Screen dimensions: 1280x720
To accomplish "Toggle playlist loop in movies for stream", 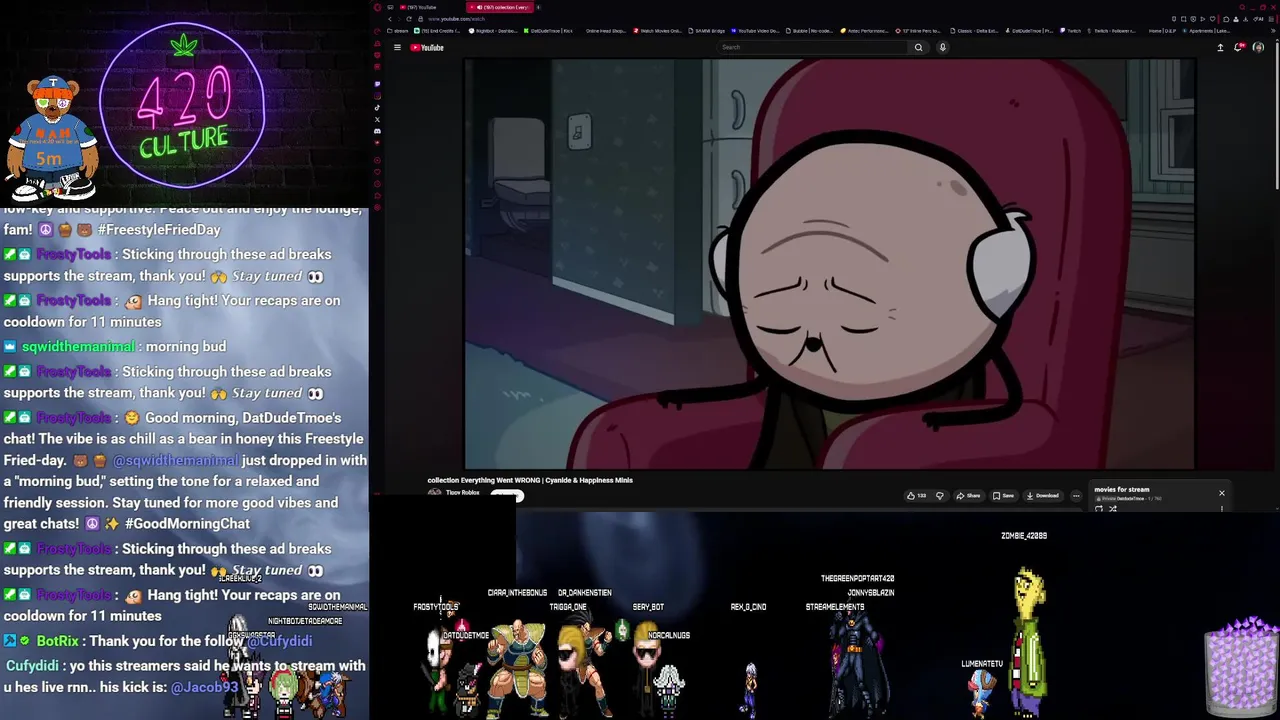I will tap(1099, 509).
